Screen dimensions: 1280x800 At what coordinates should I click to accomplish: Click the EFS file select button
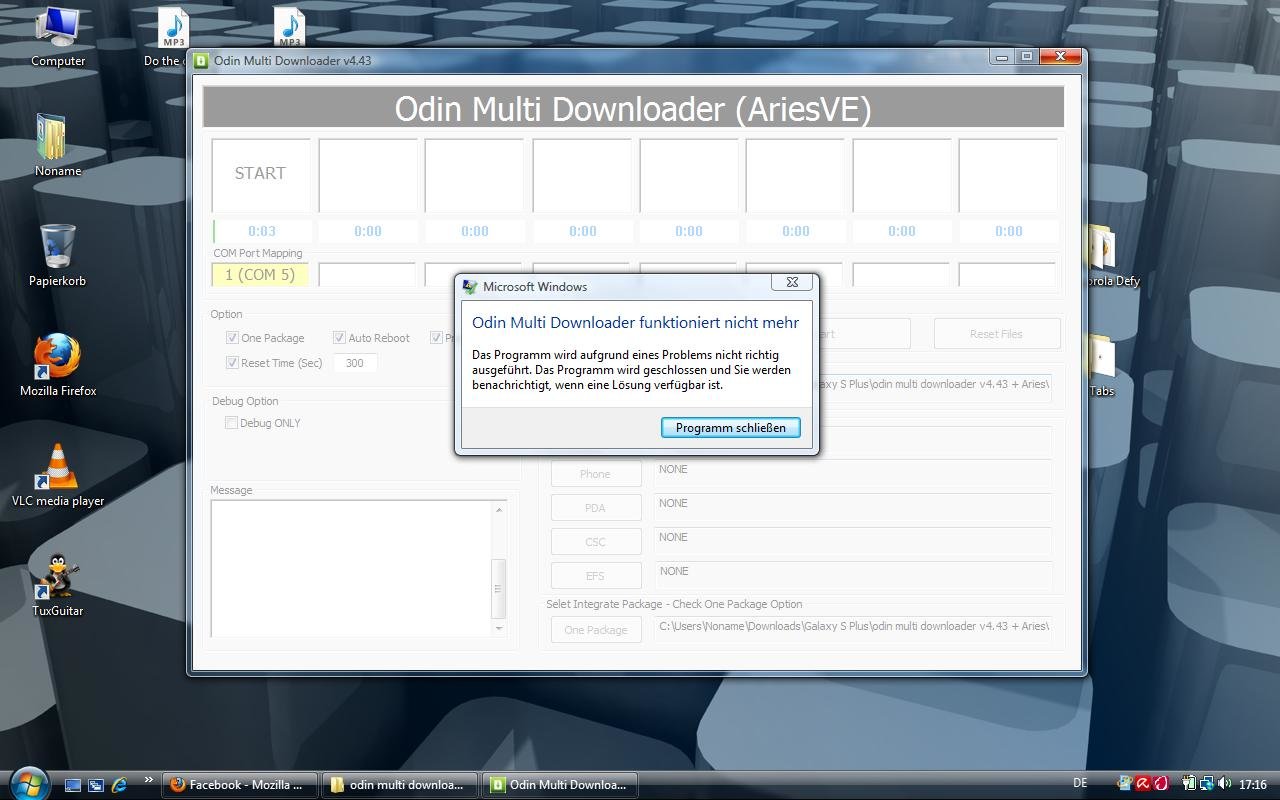[595, 576]
